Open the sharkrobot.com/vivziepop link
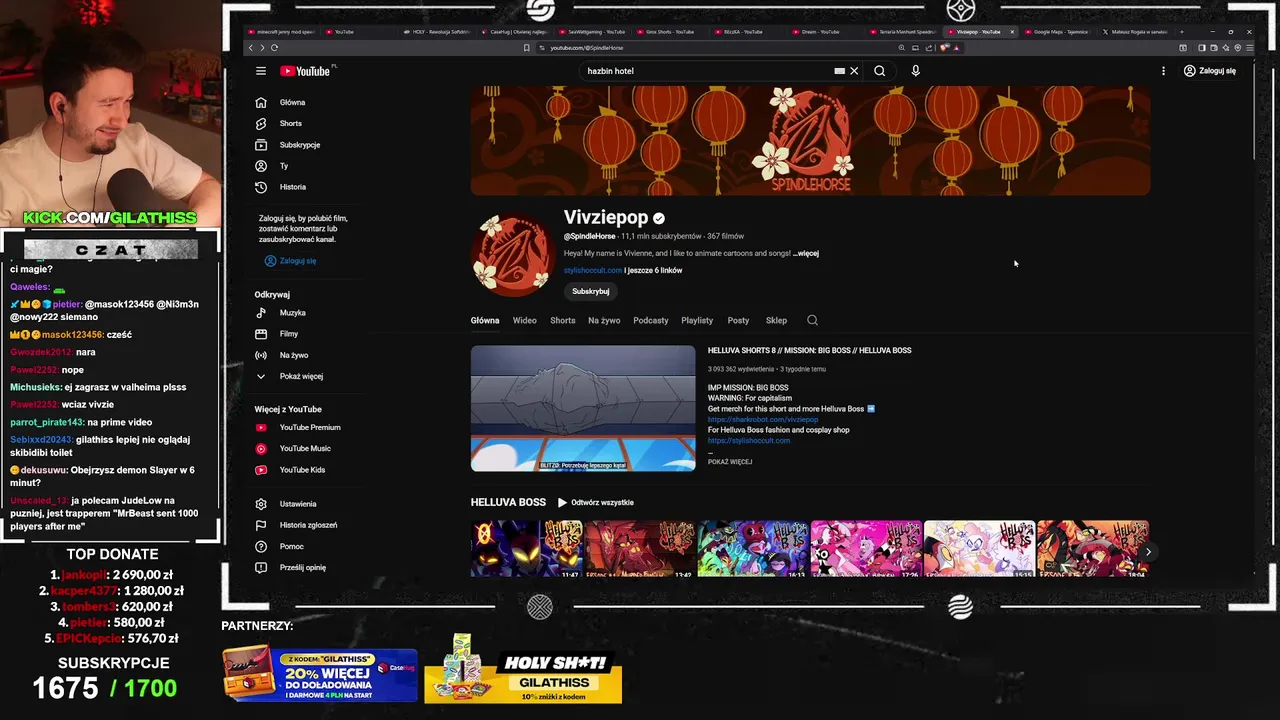Screen dimensions: 1280x720 763,419
